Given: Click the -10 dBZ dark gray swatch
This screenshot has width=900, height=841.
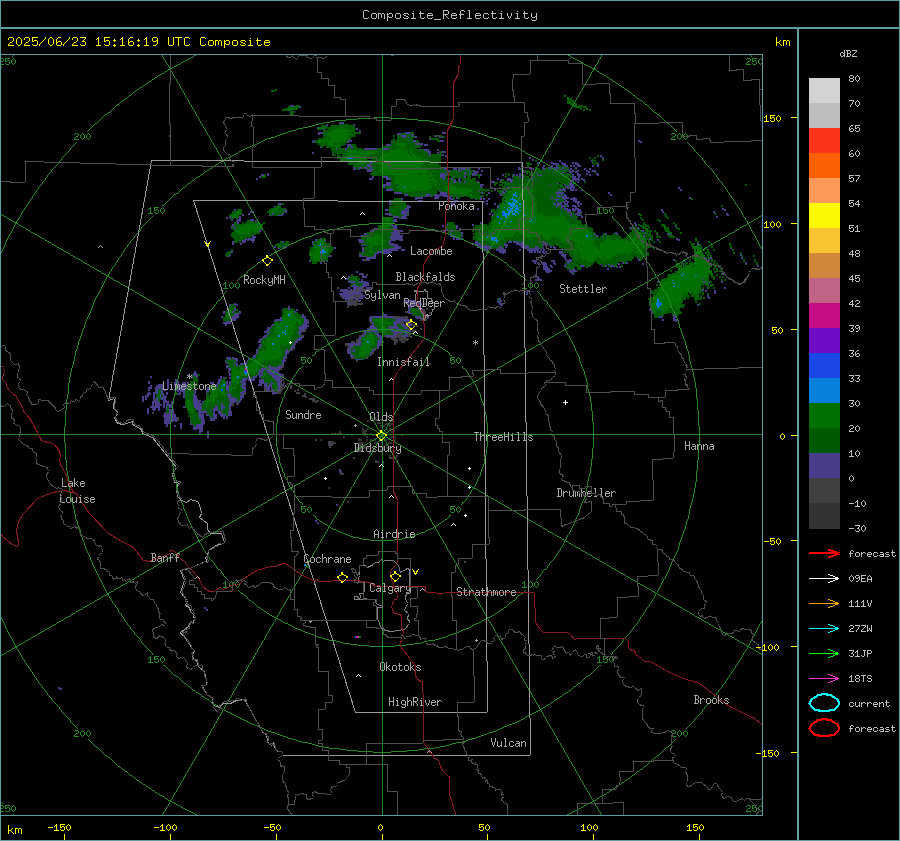Looking at the screenshot, I should 824,516.
